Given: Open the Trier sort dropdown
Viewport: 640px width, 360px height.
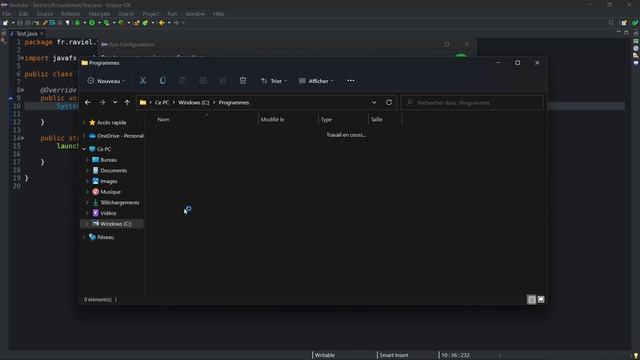Looking at the screenshot, I should (x=273, y=81).
